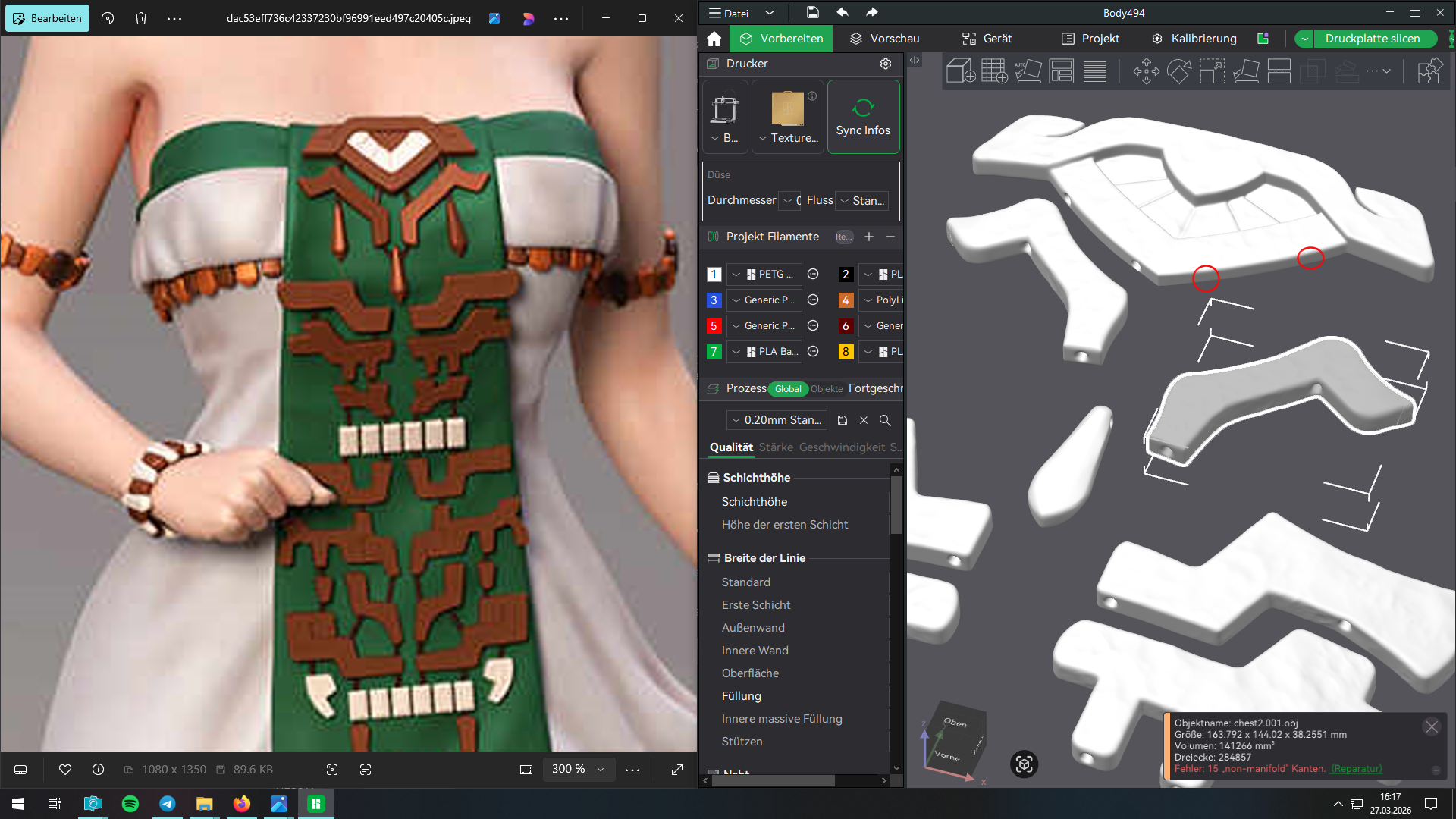Delete image with trash icon in Photos

point(141,18)
